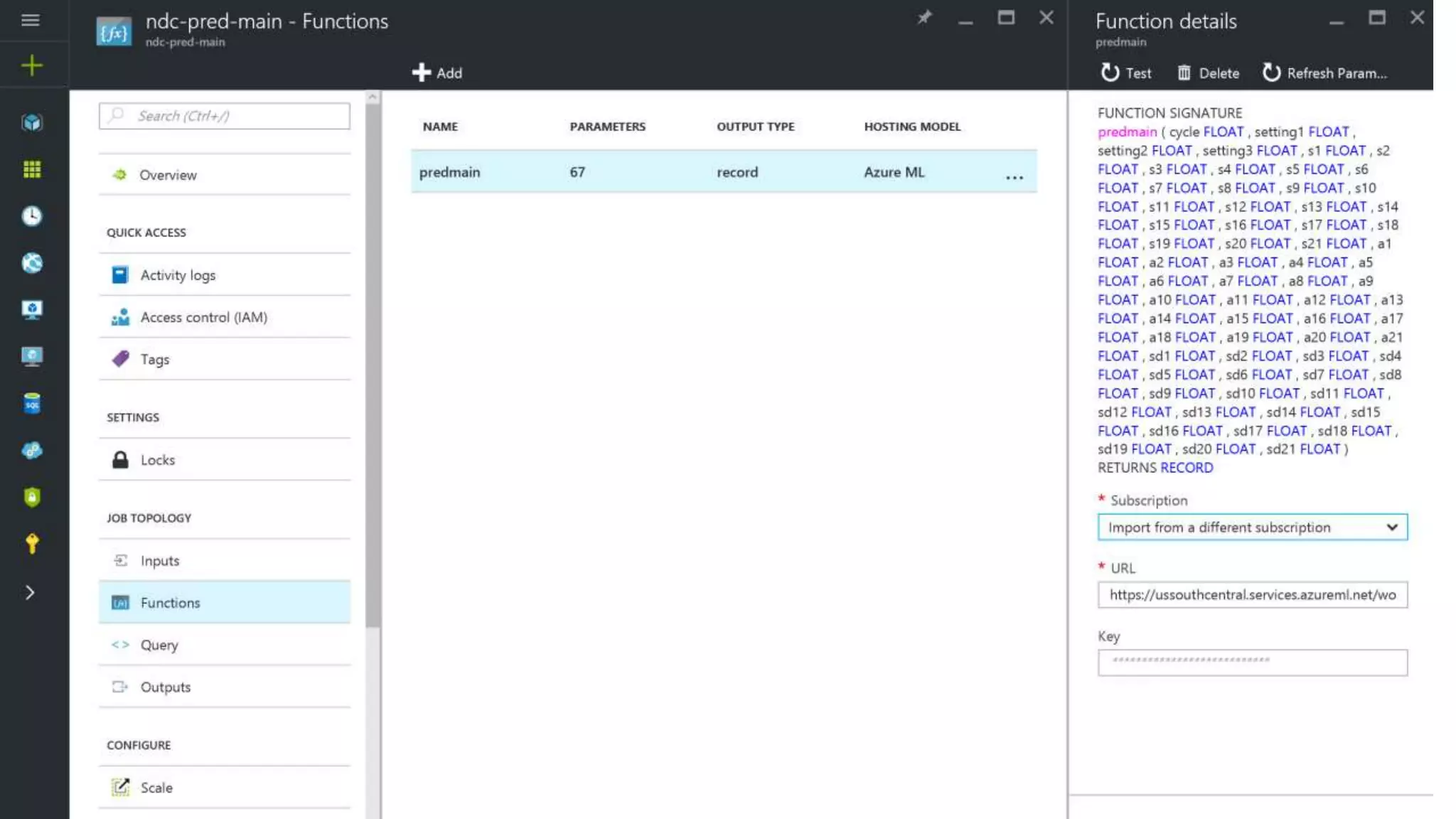Open All resources grid icon in sidebar
The width and height of the screenshot is (1456, 819).
[x=32, y=169]
